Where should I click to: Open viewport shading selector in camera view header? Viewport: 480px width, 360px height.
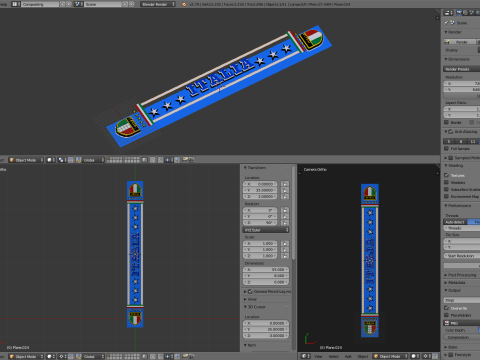[415, 356]
